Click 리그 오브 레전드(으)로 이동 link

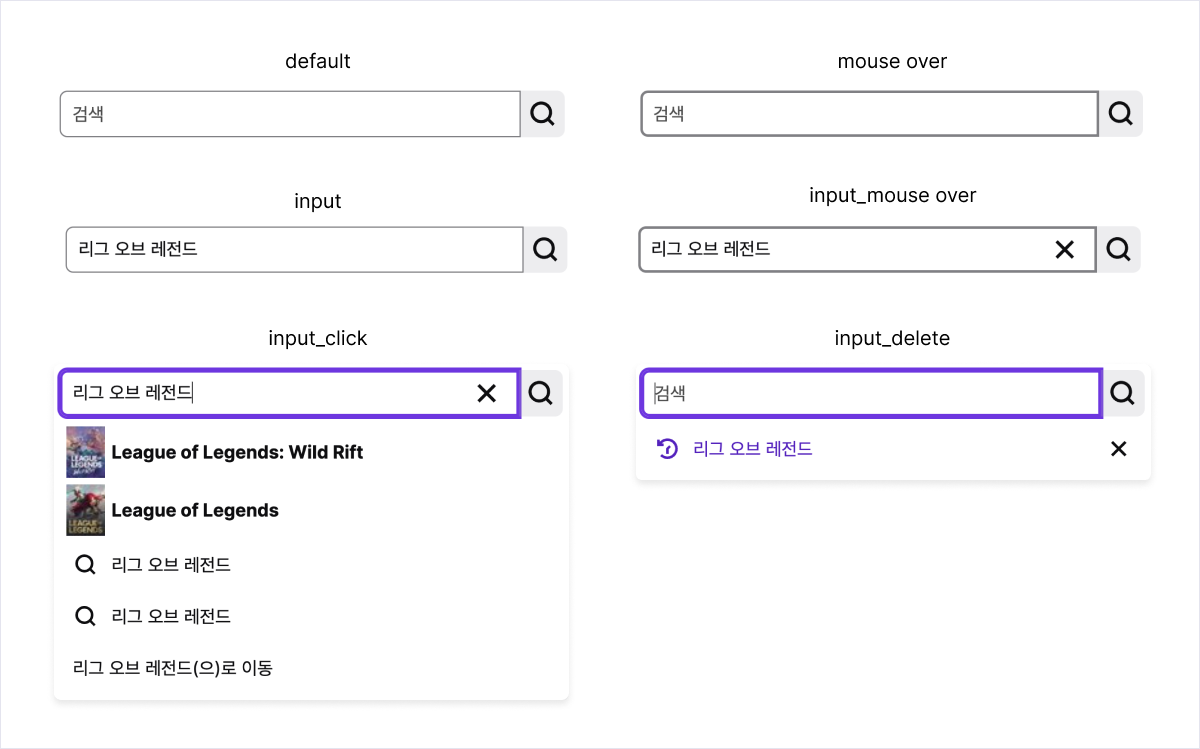[x=173, y=668]
